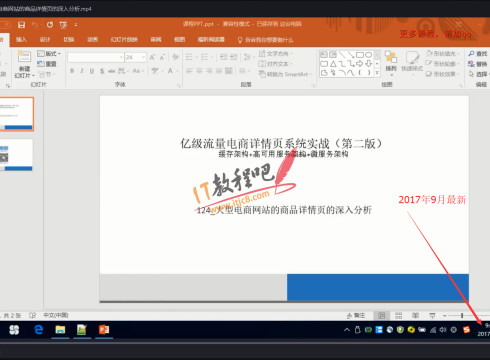490x360 pixels.
Task: Click the Save icon in quick access toolbar
Action: pos(22,25)
